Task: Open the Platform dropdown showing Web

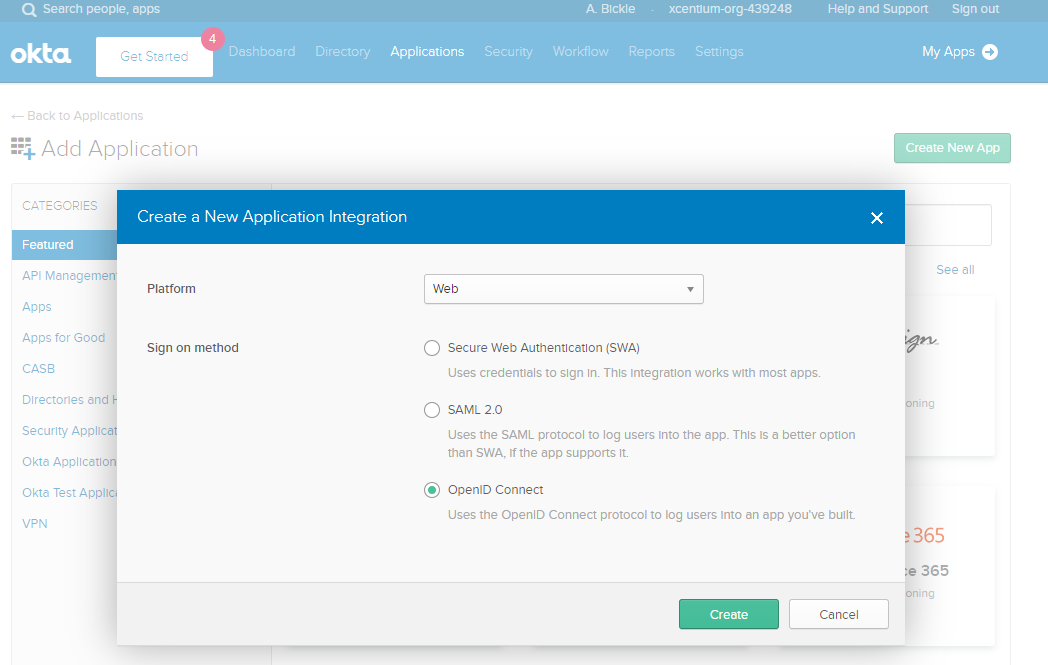Action: point(563,289)
